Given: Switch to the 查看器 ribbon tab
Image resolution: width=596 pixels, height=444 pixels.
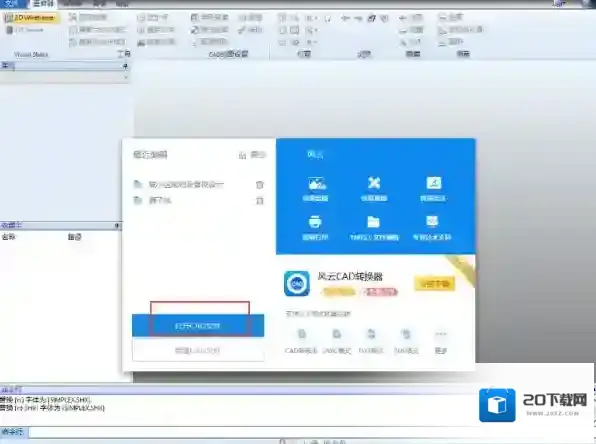Looking at the screenshot, I should pyautogui.click(x=43, y=3).
